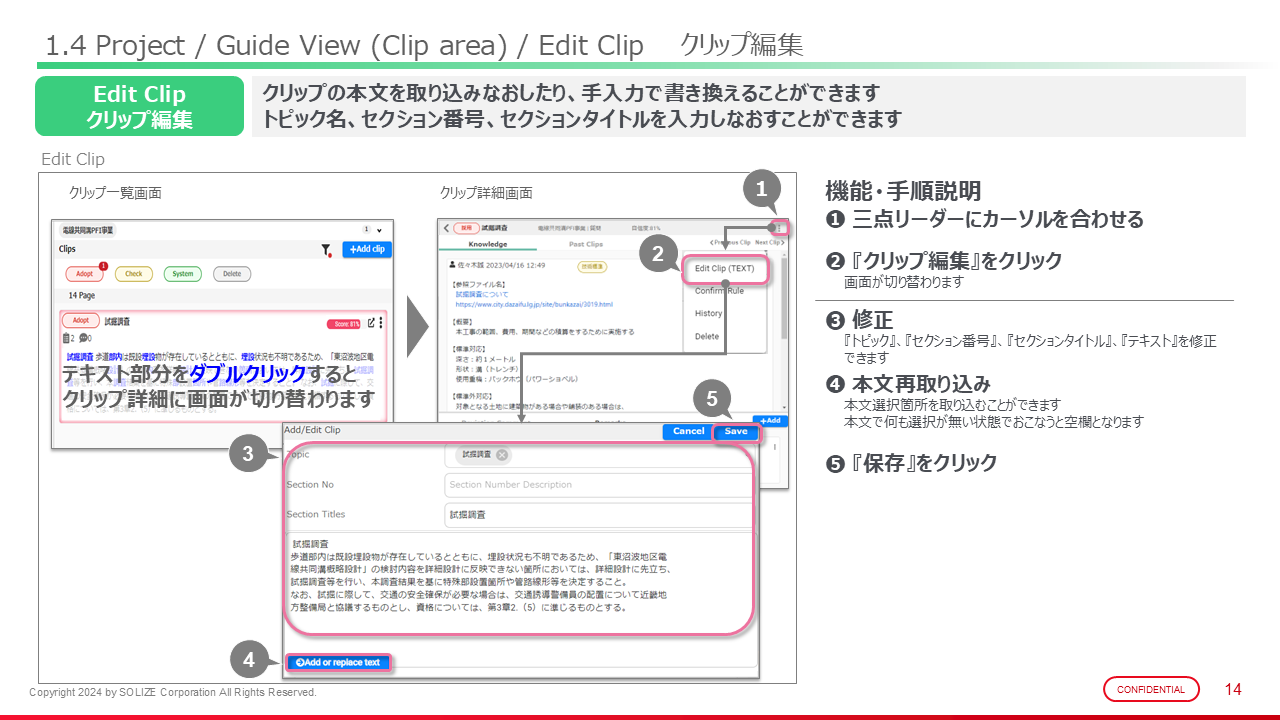Select Edit Clip (TEXT) menu item

click(x=724, y=269)
